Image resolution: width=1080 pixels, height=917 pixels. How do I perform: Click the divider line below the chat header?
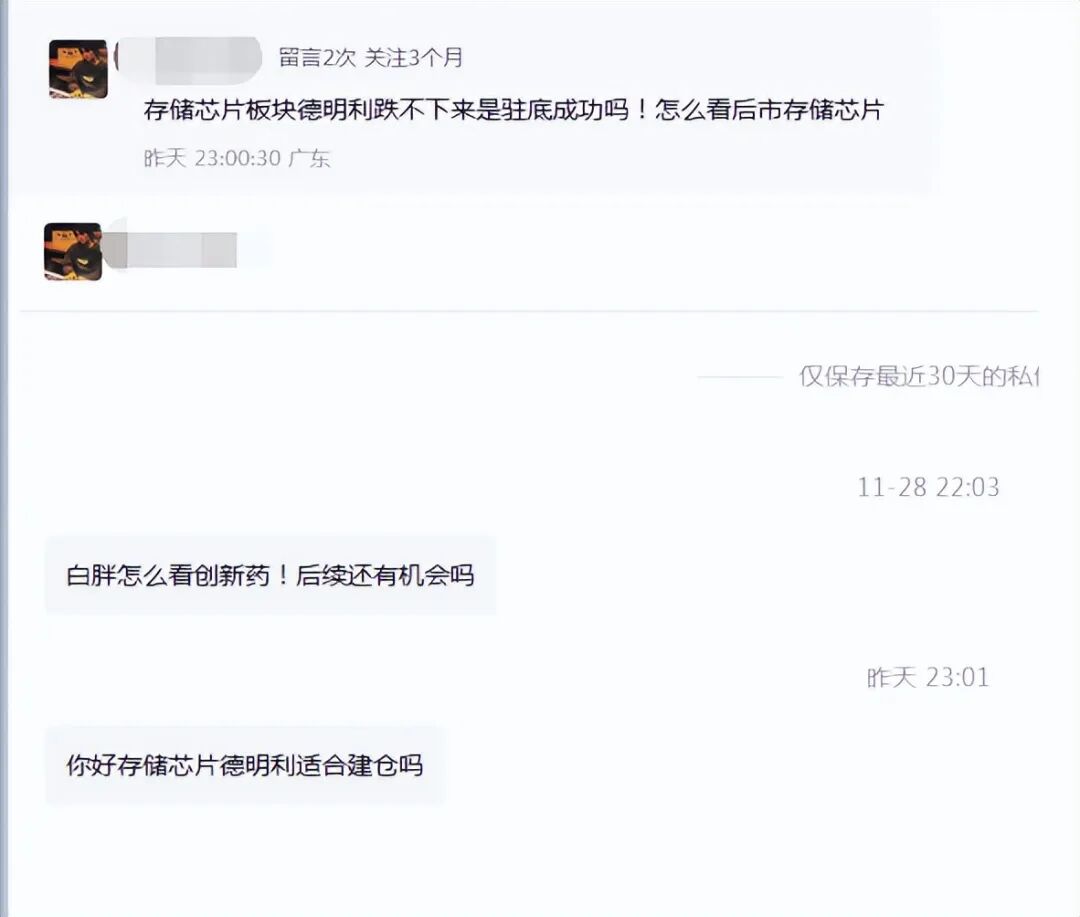pos(529,311)
